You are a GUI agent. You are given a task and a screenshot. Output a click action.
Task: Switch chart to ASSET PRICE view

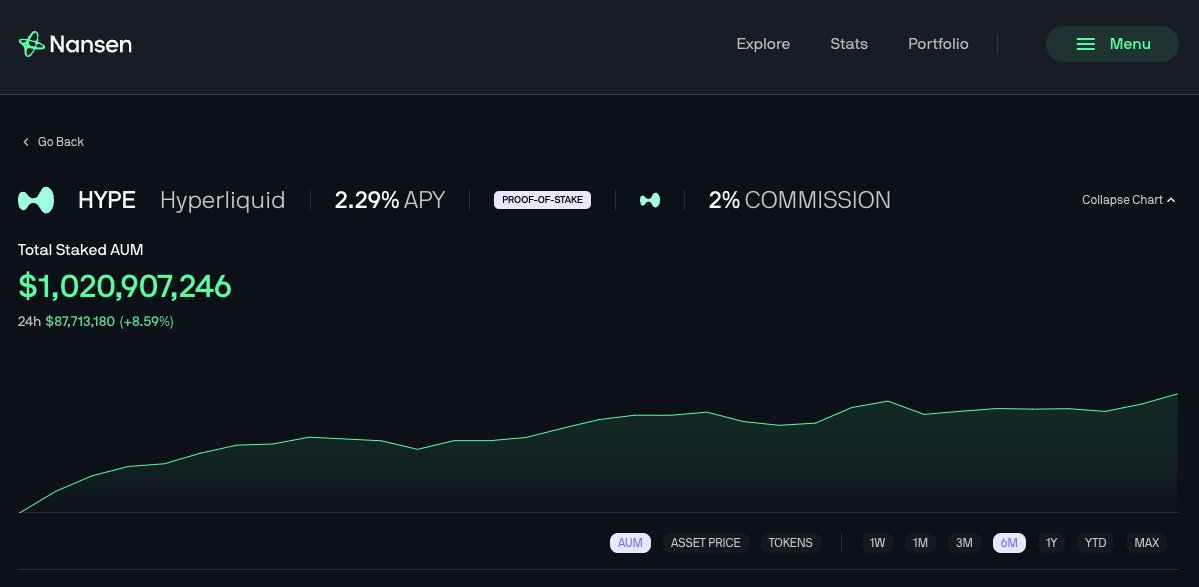[x=705, y=543]
